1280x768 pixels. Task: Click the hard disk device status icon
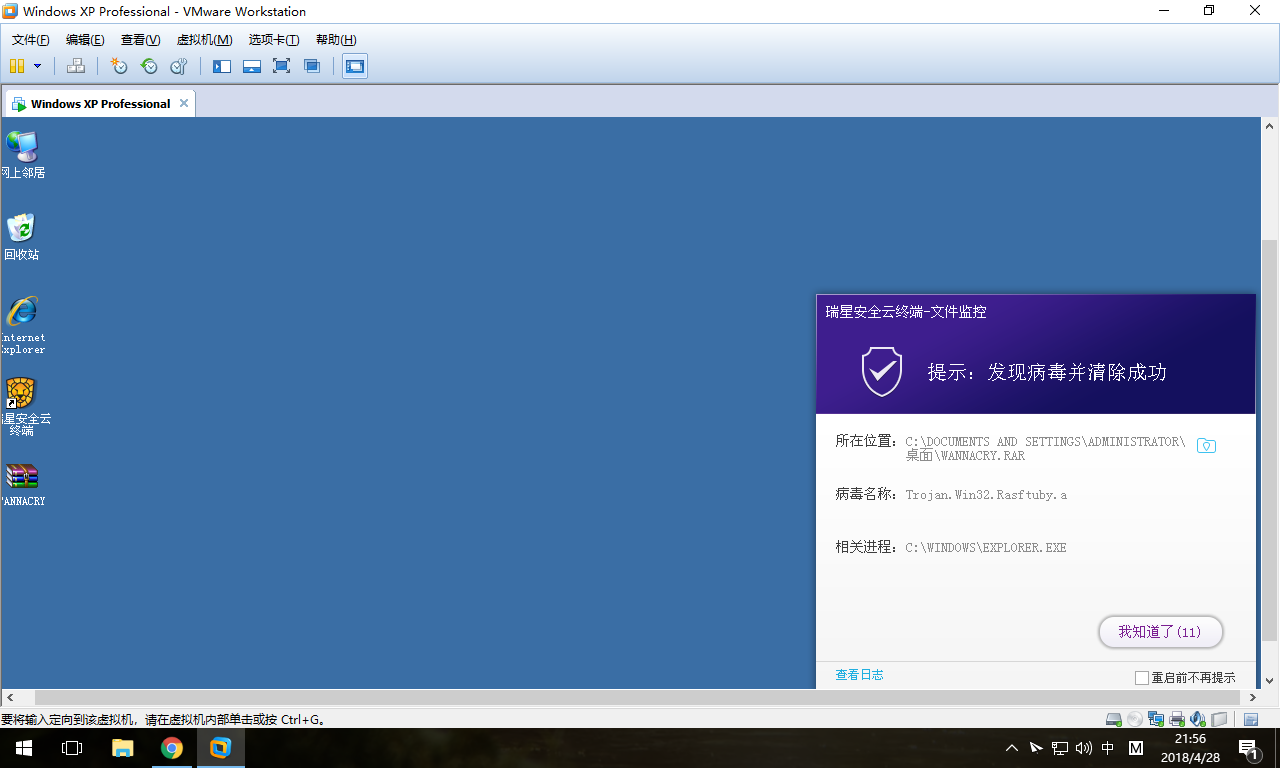click(1113, 719)
